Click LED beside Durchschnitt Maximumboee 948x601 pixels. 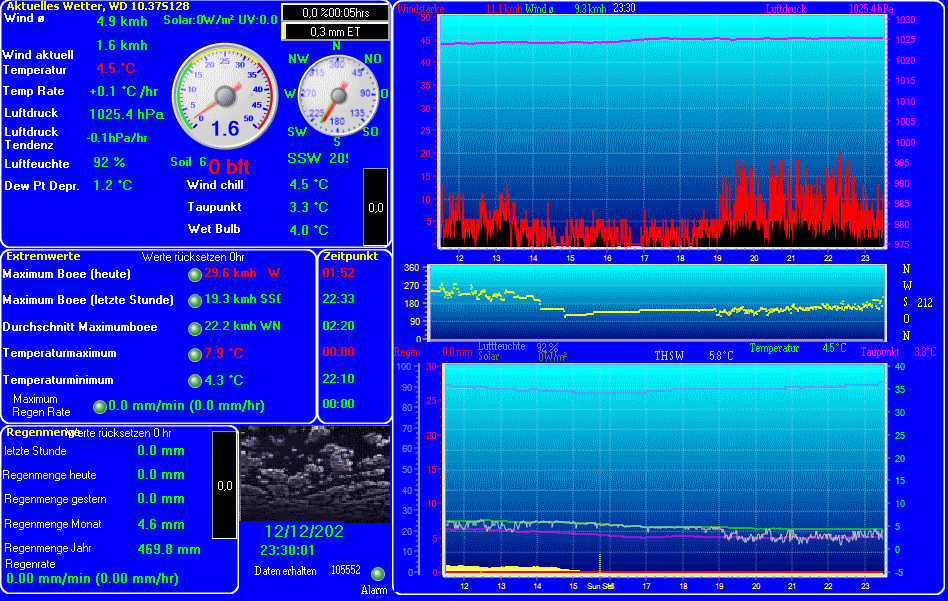pyautogui.click(x=194, y=327)
